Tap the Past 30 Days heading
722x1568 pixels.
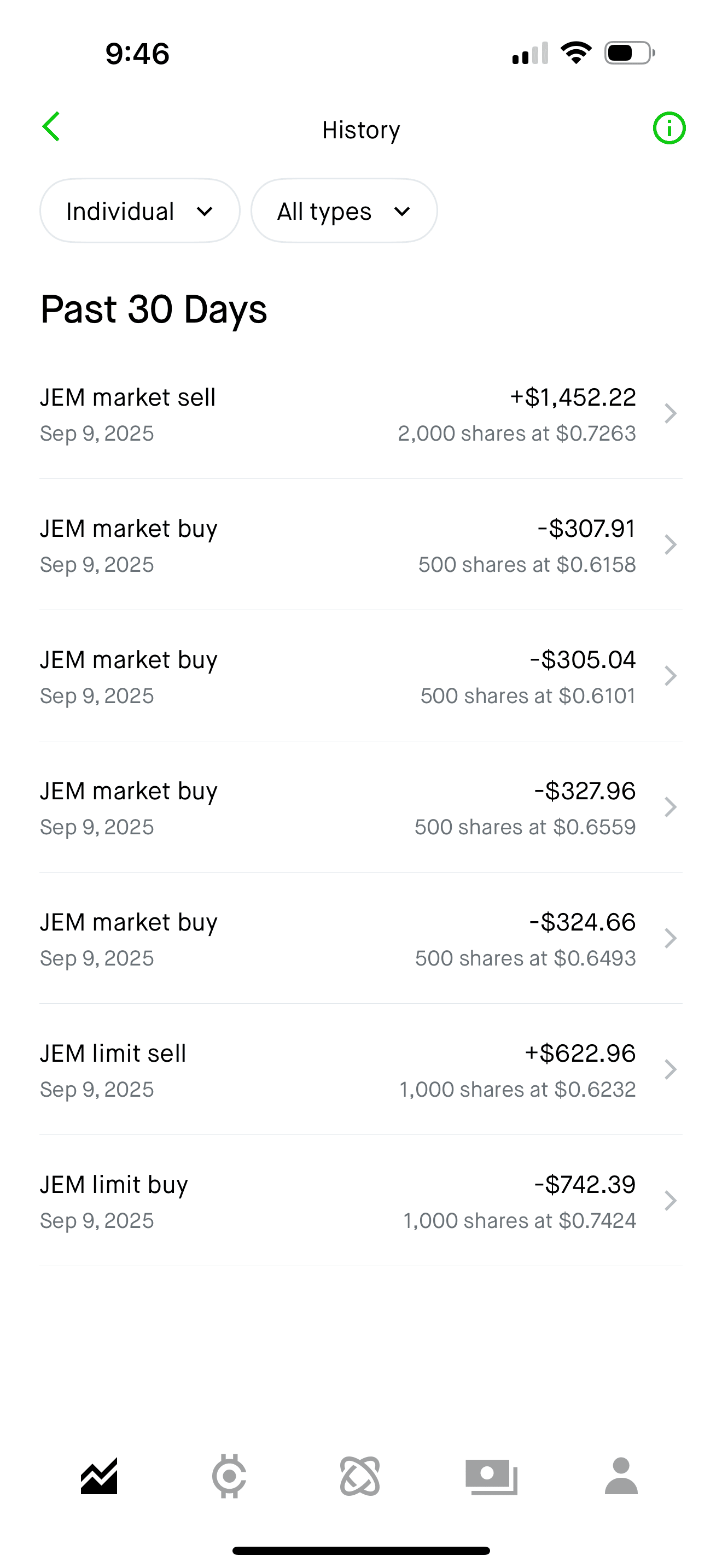click(153, 309)
